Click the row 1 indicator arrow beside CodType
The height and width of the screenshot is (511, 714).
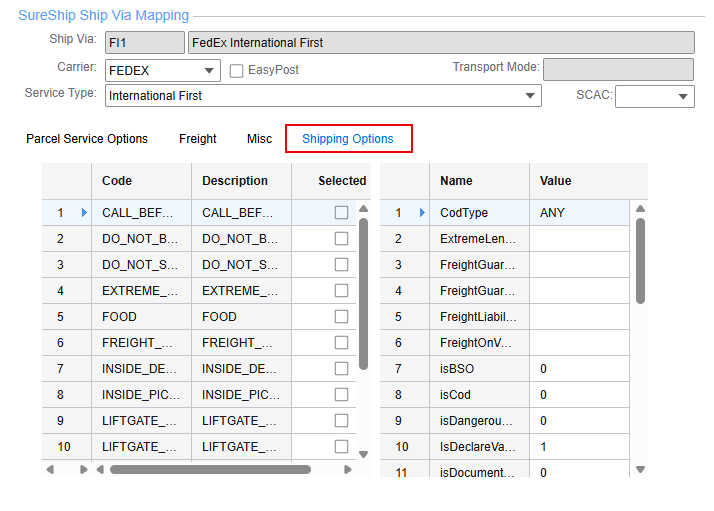coord(422,213)
